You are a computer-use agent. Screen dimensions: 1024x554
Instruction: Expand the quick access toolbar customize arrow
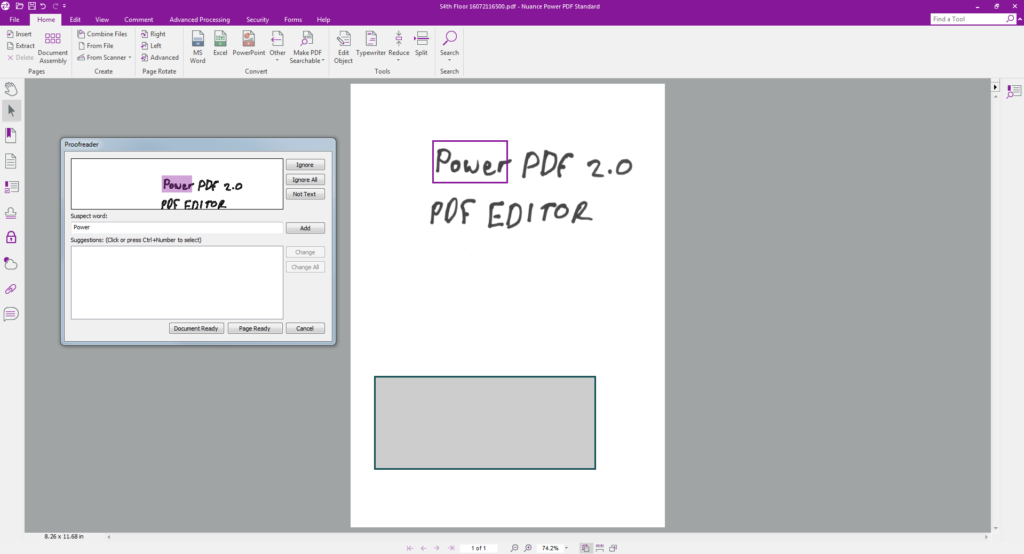coord(65,6)
